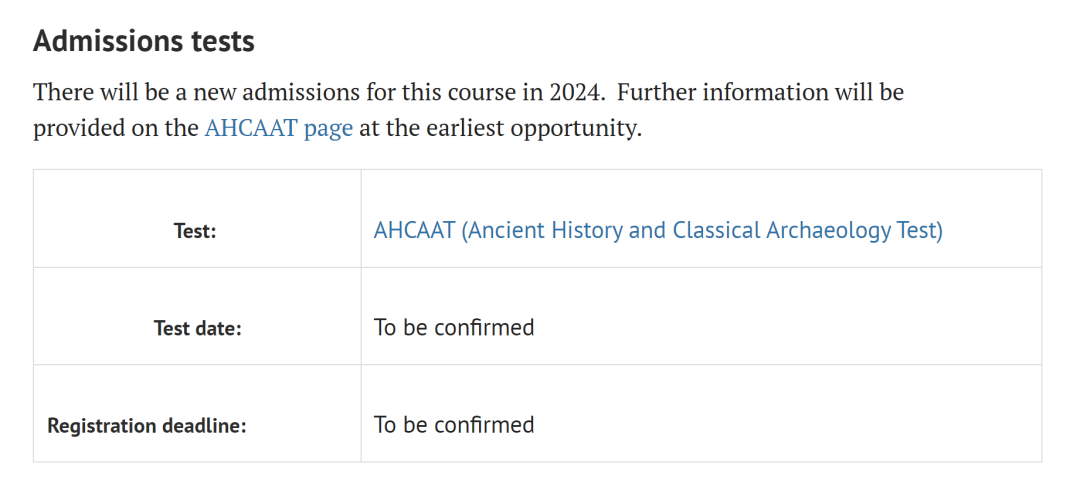Image resolution: width=1080 pixels, height=489 pixels.
Task: Click the phrase 'Further information will be'
Action: click(x=760, y=92)
